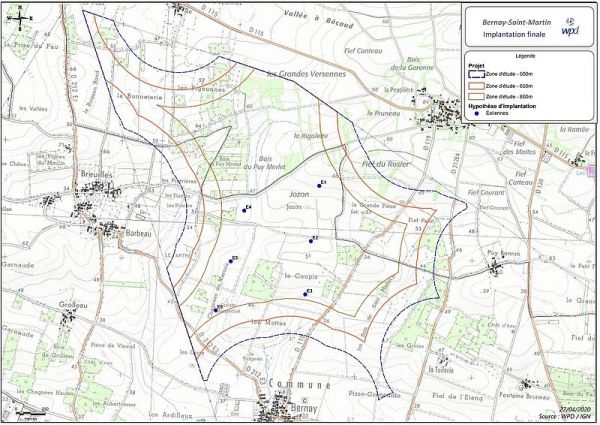Viewport: 600px width, 425px height.
Task: Click the Légende heading
Action: [x=526, y=56]
